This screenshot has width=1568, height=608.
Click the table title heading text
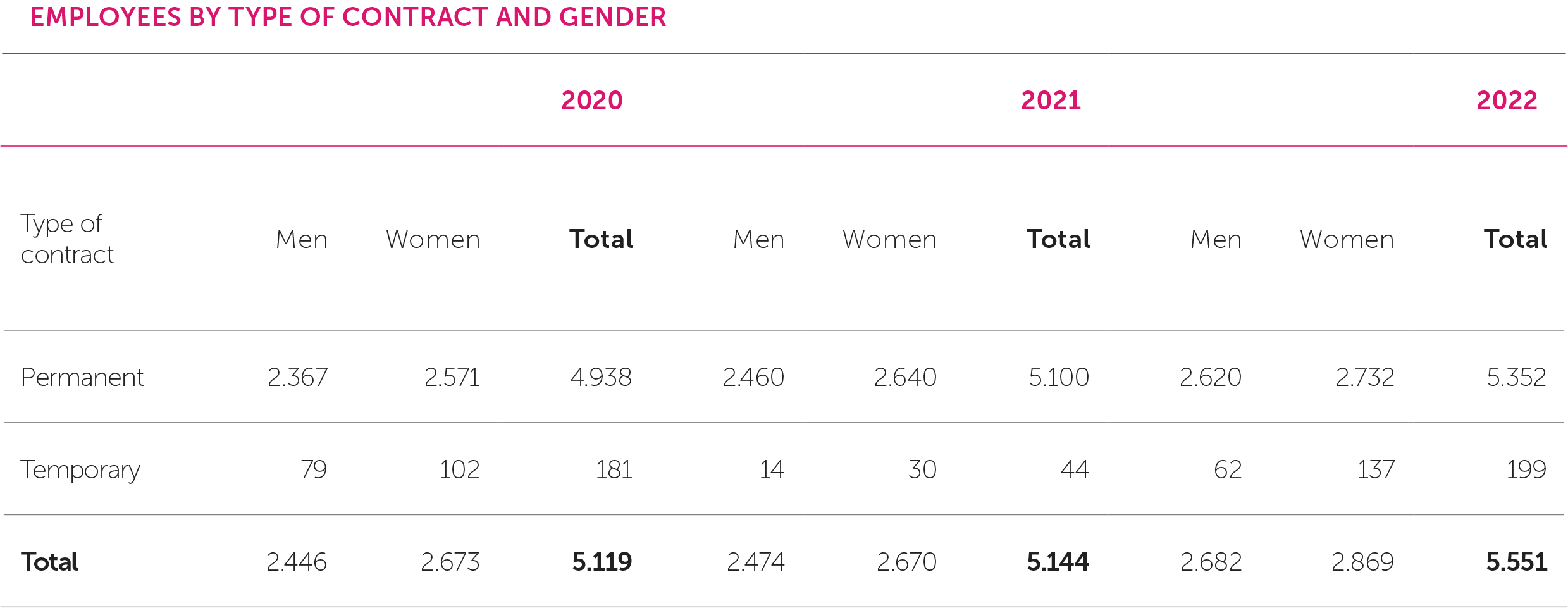pos(348,17)
